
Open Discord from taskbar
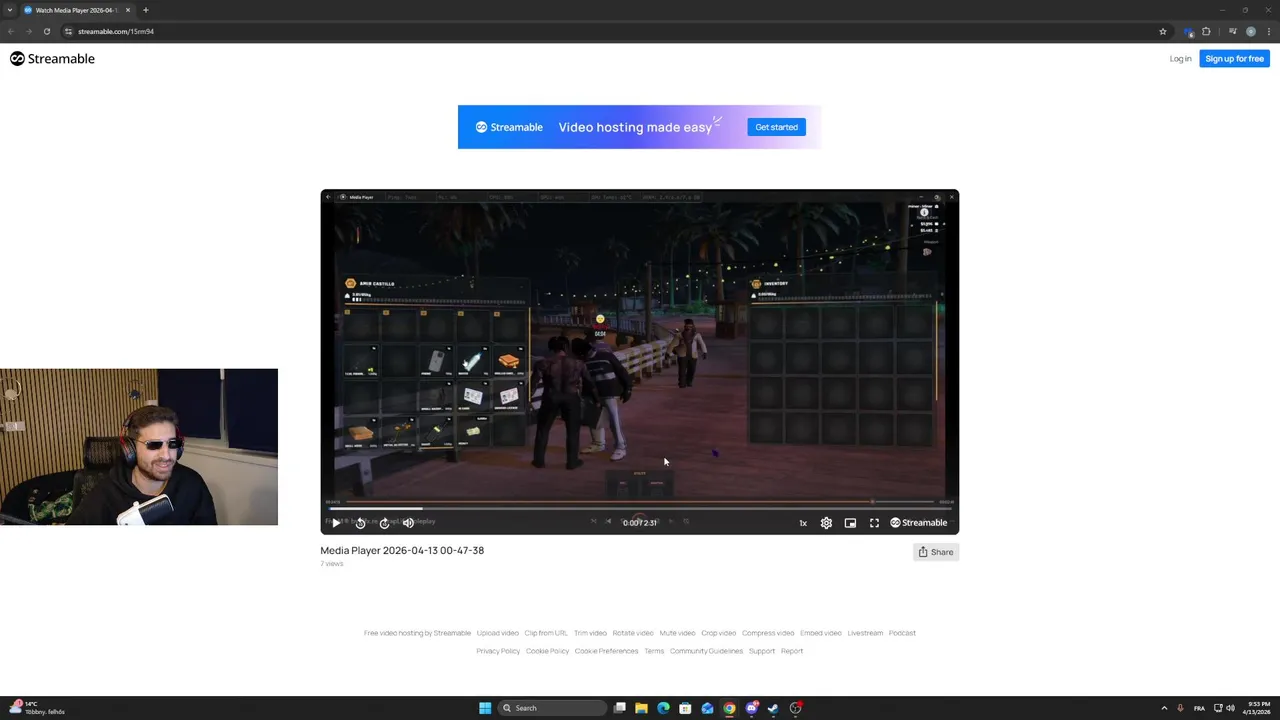[751, 708]
